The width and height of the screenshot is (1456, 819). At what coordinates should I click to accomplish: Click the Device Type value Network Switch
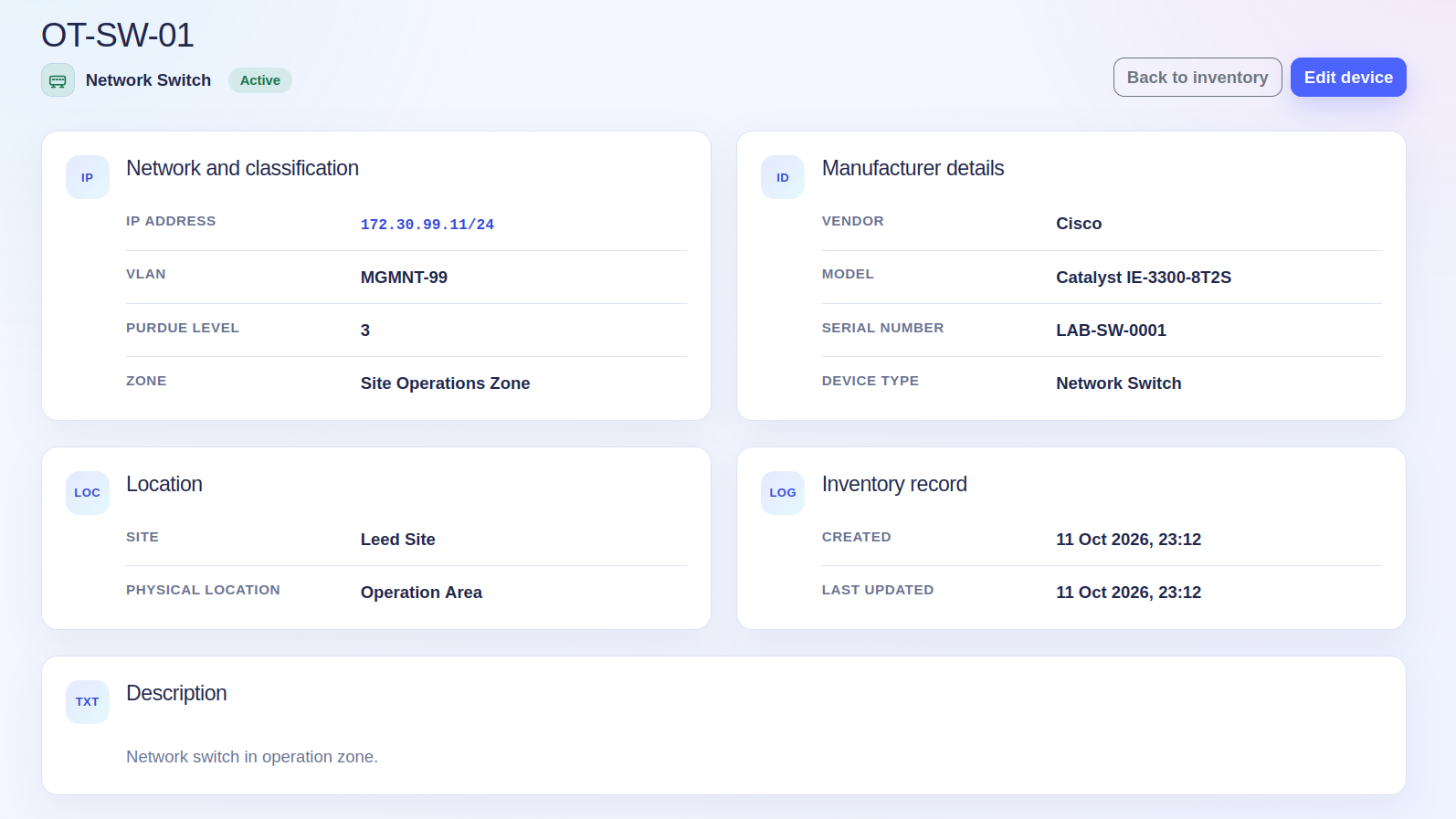(x=1119, y=383)
